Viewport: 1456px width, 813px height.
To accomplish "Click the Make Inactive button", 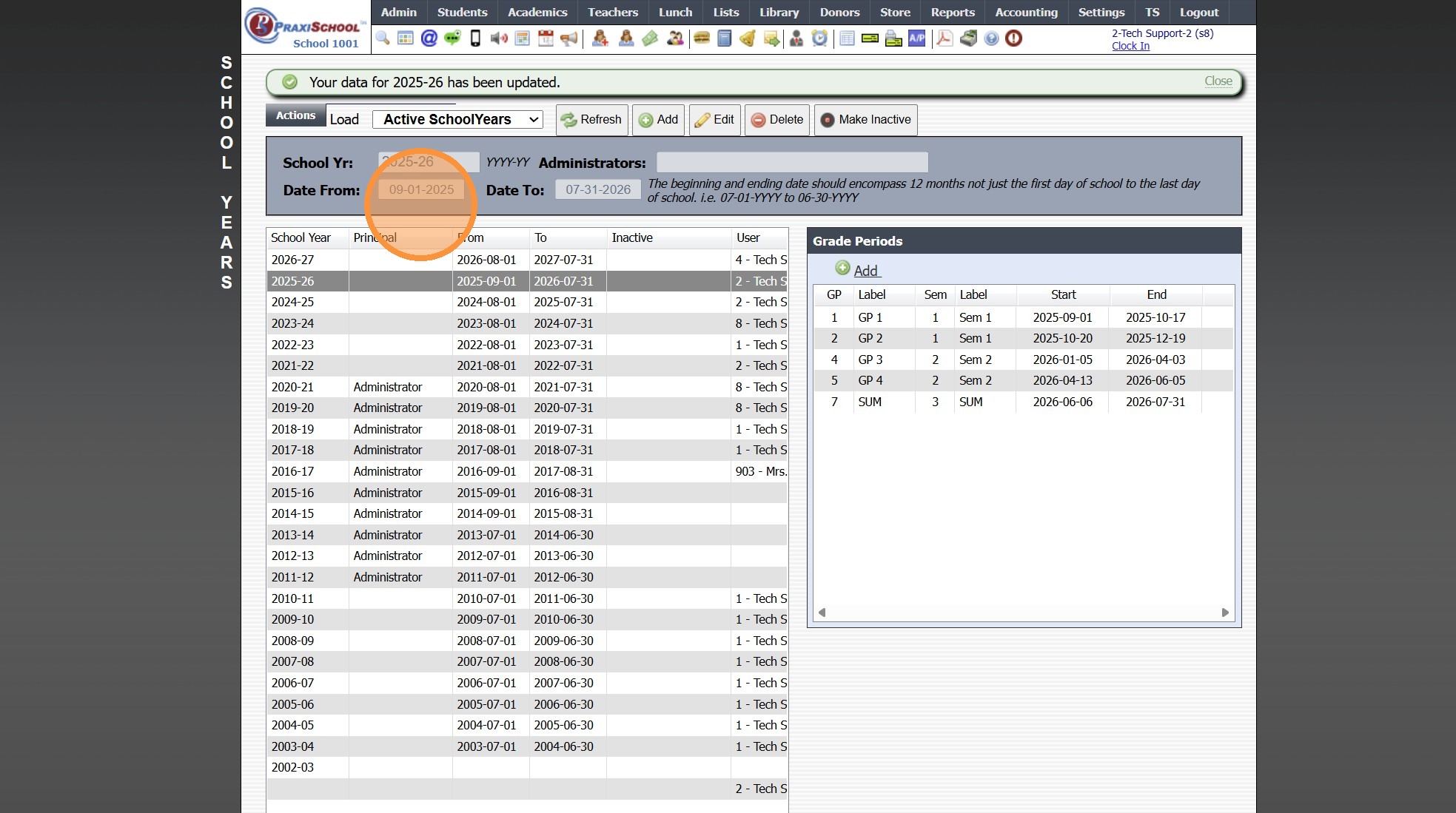I will click(865, 119).
